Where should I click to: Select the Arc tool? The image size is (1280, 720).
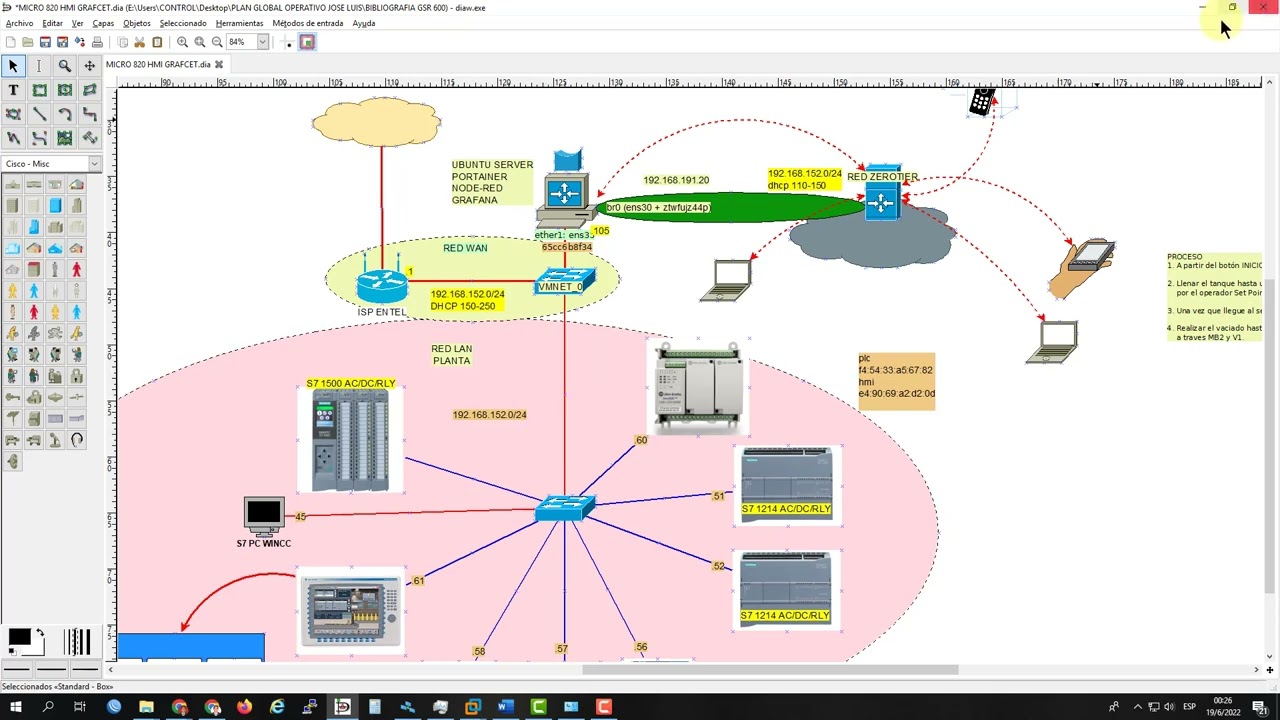(64, 114)
